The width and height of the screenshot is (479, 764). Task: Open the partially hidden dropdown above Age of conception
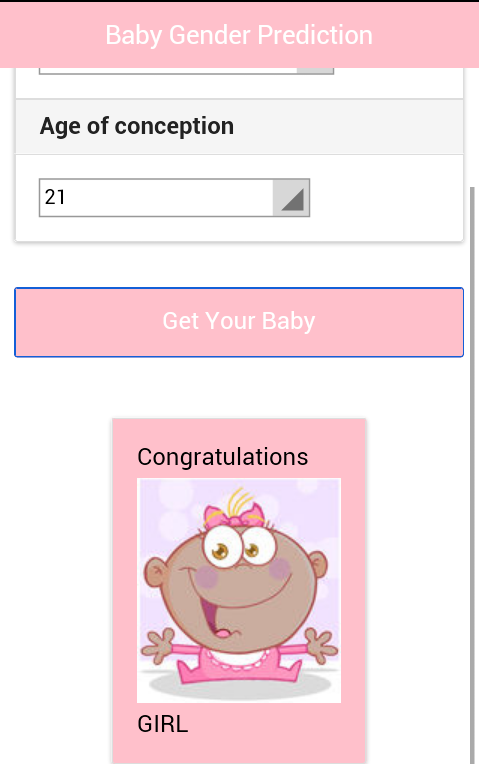click(186, 71)
